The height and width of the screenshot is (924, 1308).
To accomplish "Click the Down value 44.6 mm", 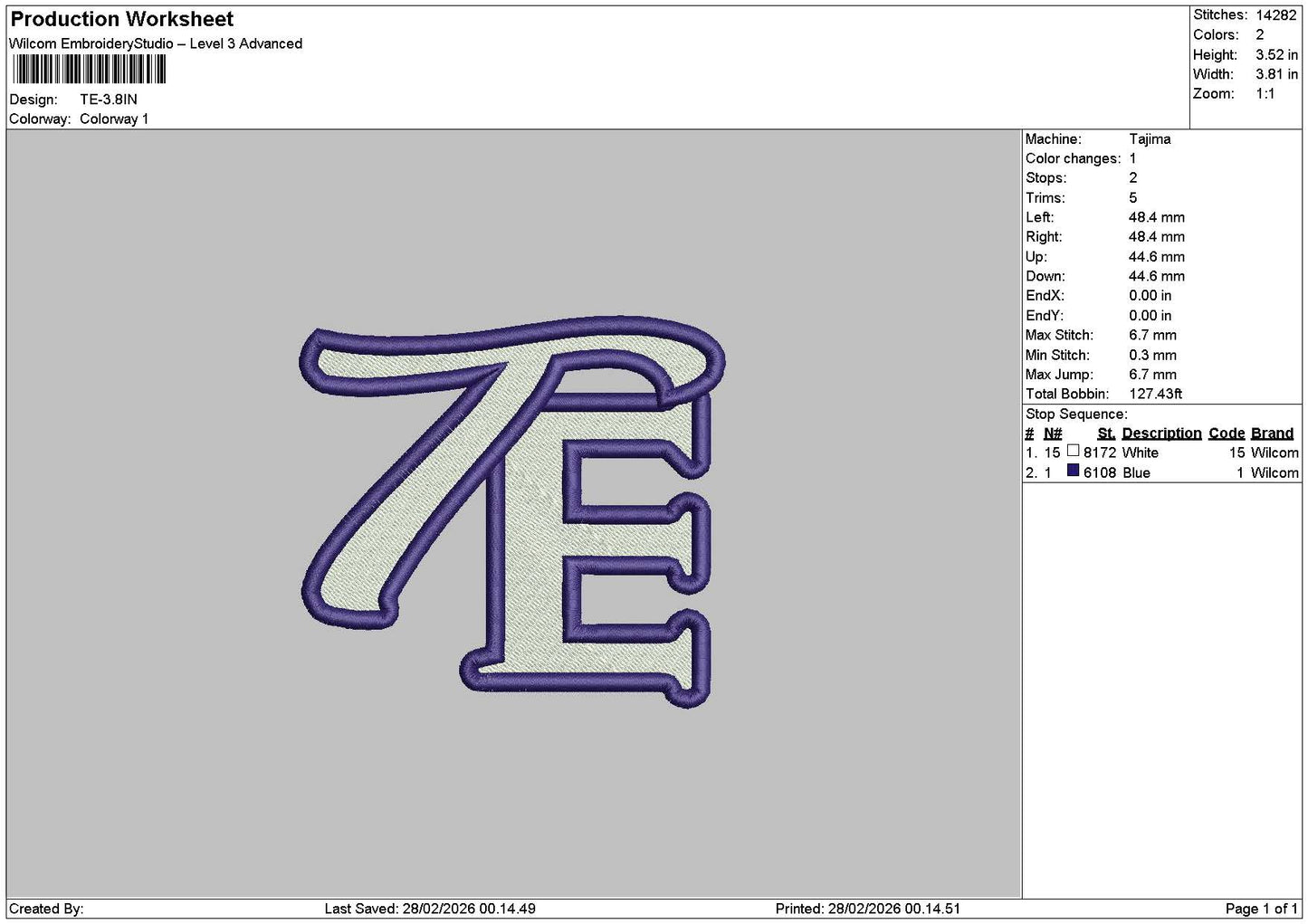I will (x=1157, y=277).
